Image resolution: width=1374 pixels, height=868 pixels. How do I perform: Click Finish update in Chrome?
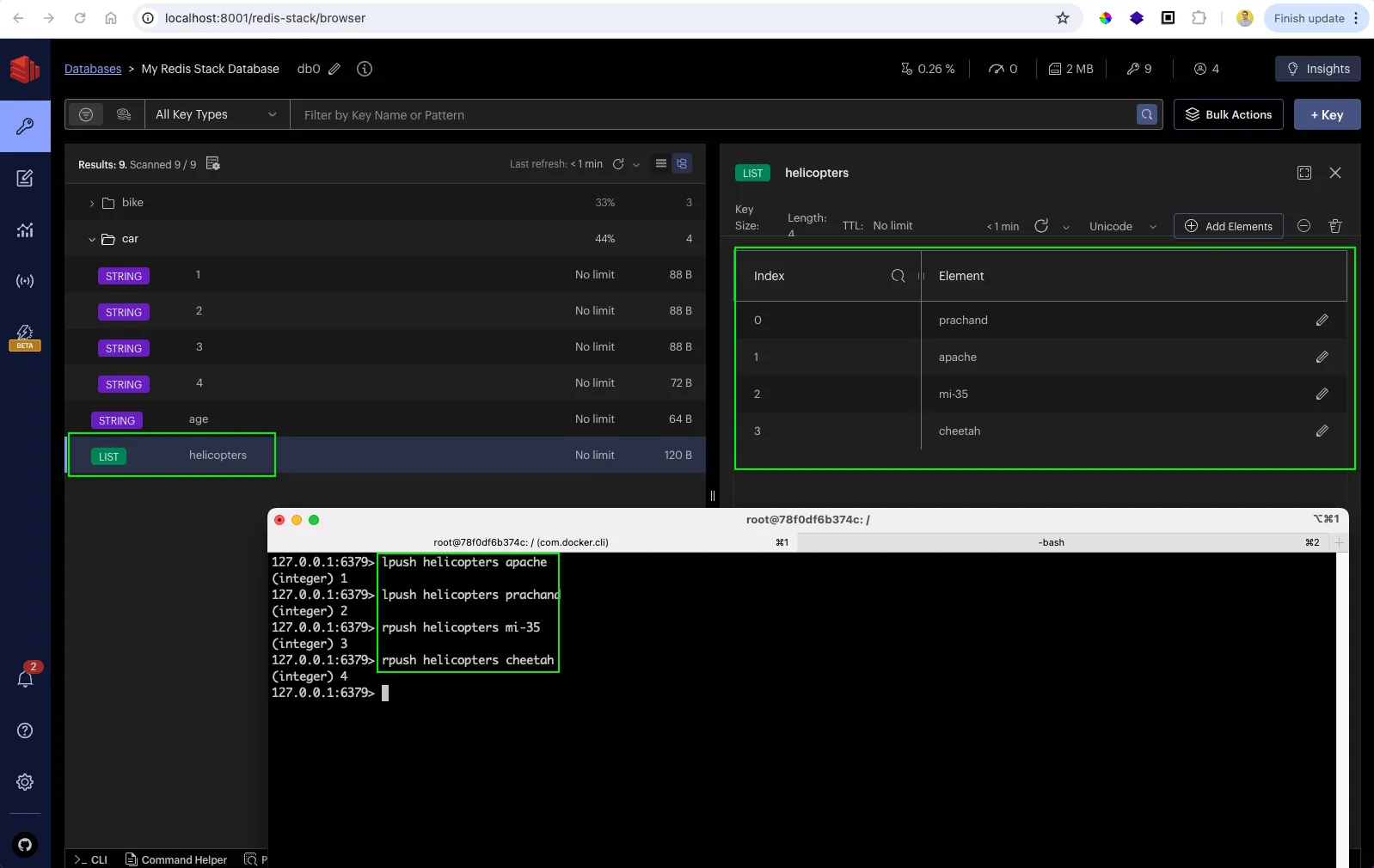click(x=1309, y=18)
